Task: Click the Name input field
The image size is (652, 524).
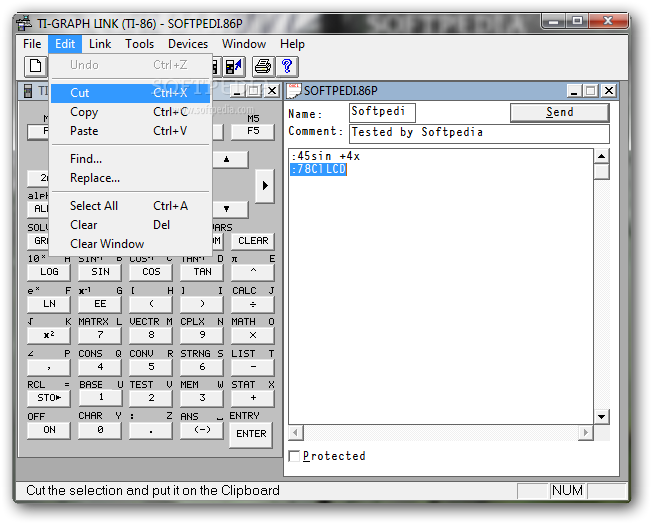Action: [x=382, y=113]
